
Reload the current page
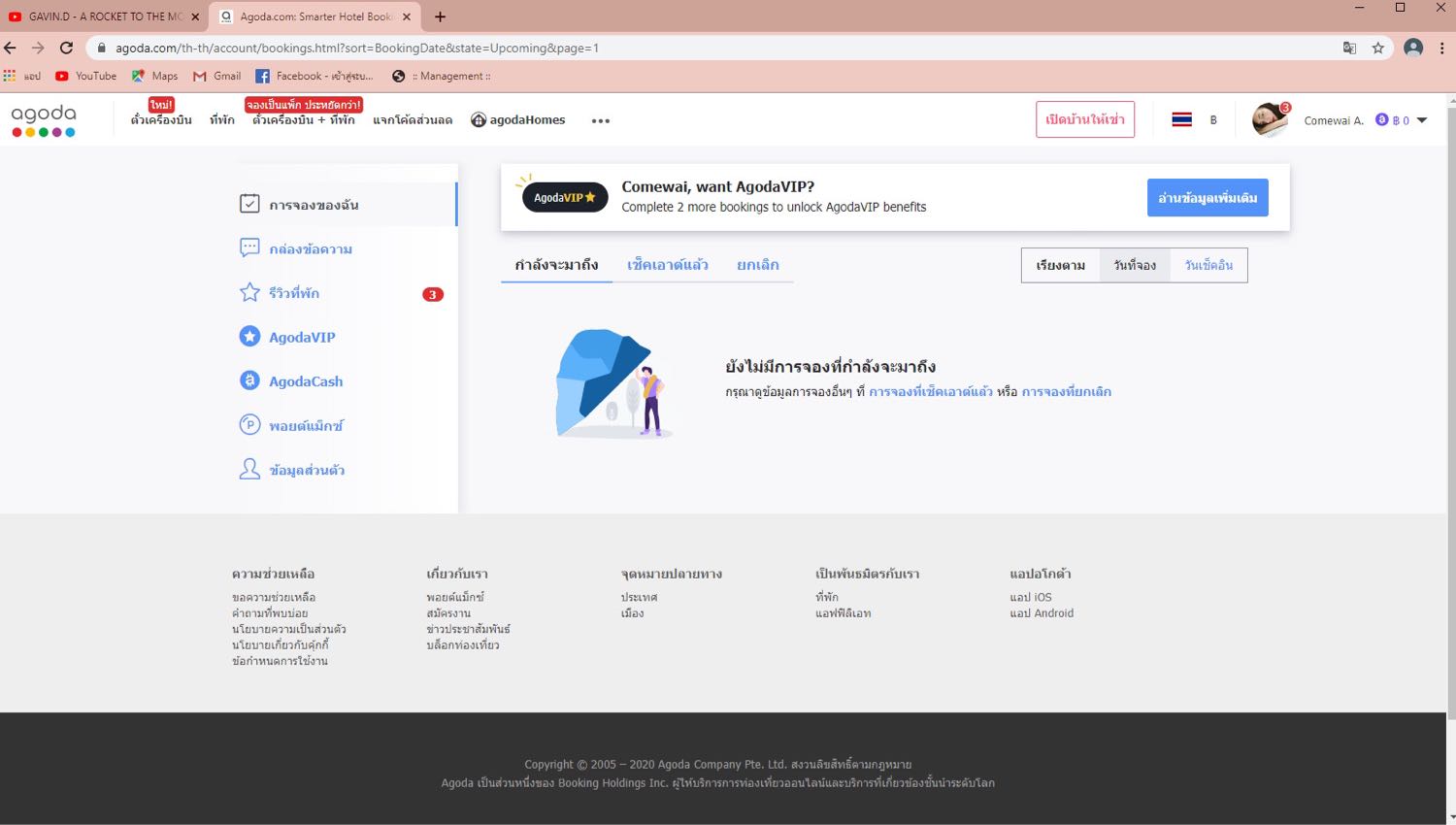[x=66, y=48]
